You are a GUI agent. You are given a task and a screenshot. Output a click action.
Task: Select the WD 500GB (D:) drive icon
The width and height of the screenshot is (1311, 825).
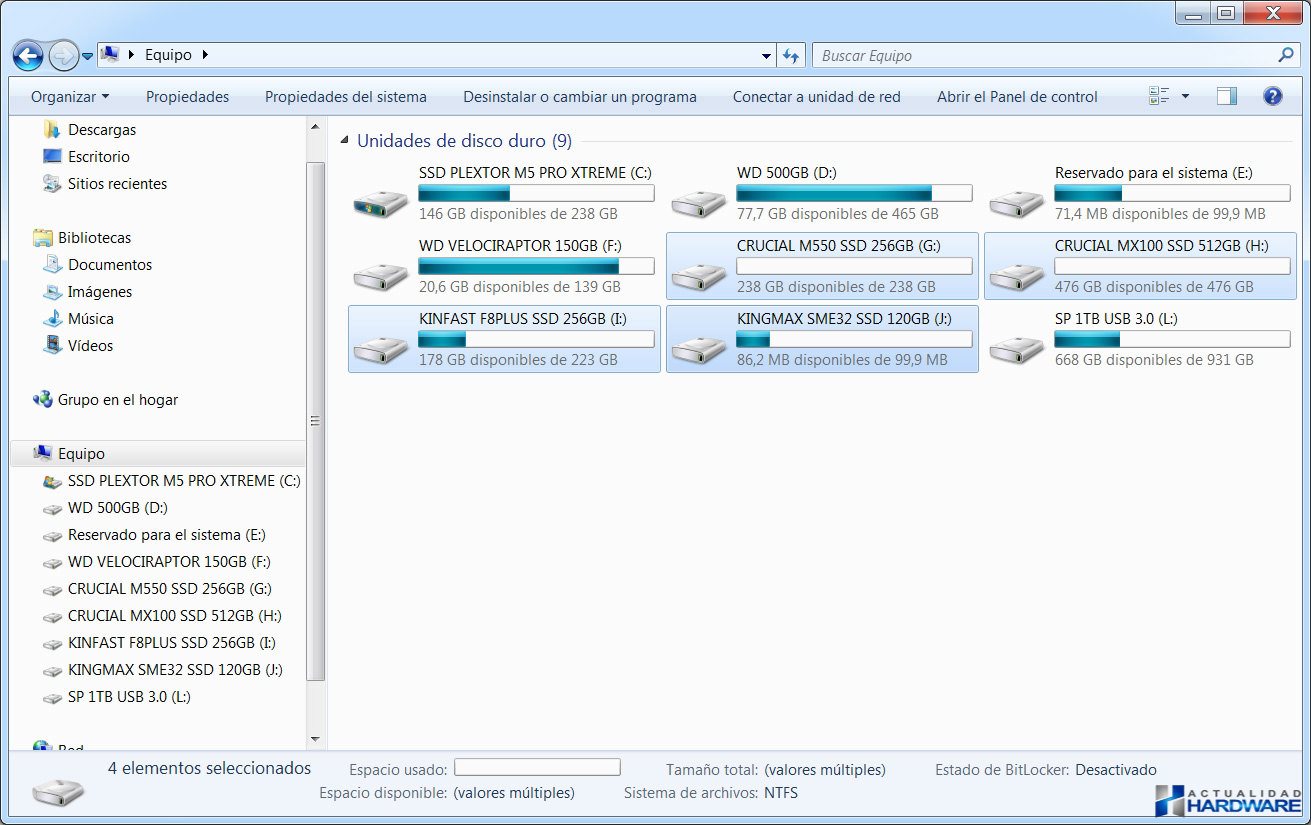(x=699, y=200)
